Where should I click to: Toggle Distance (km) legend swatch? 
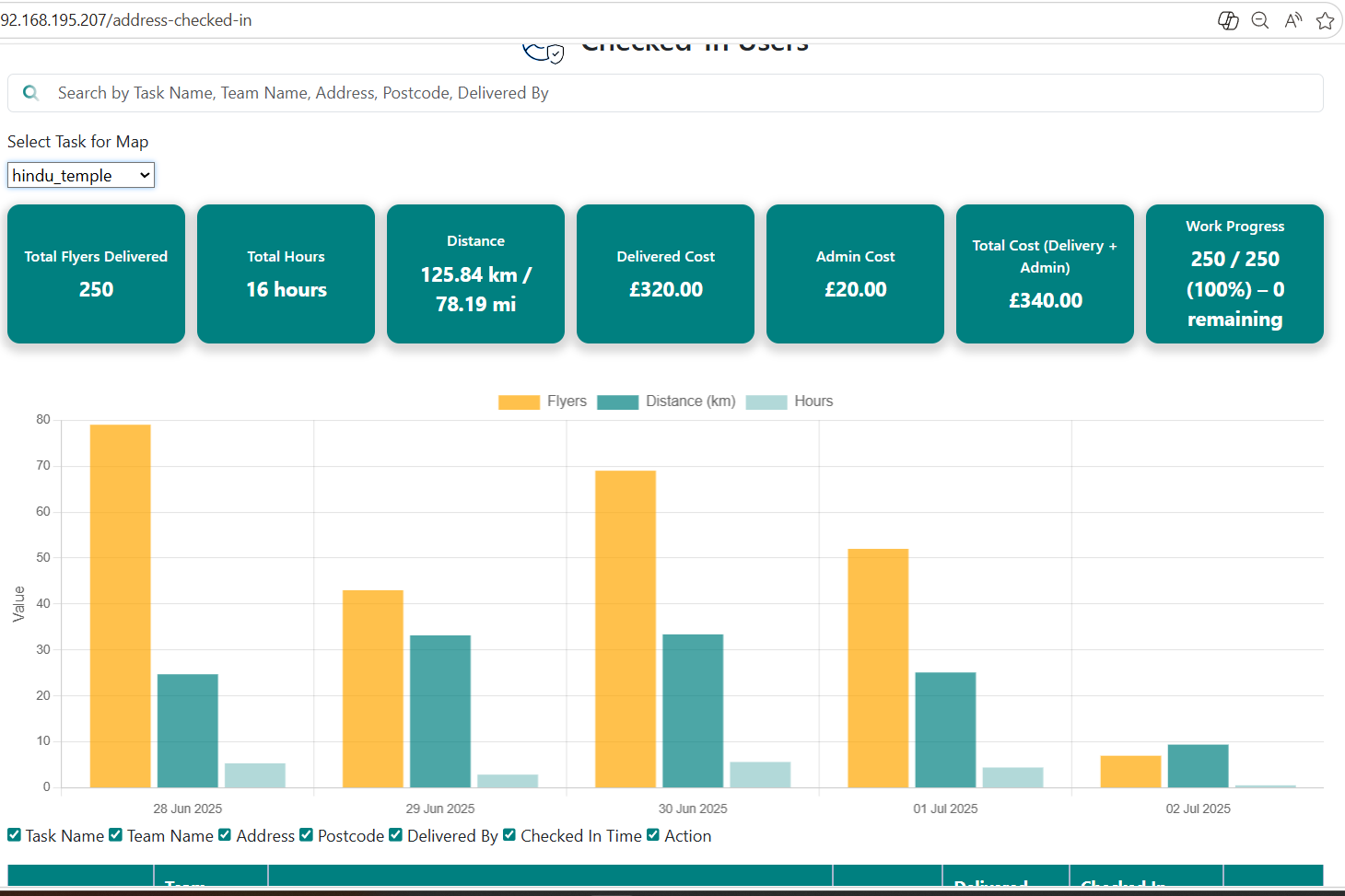(617, 401)
